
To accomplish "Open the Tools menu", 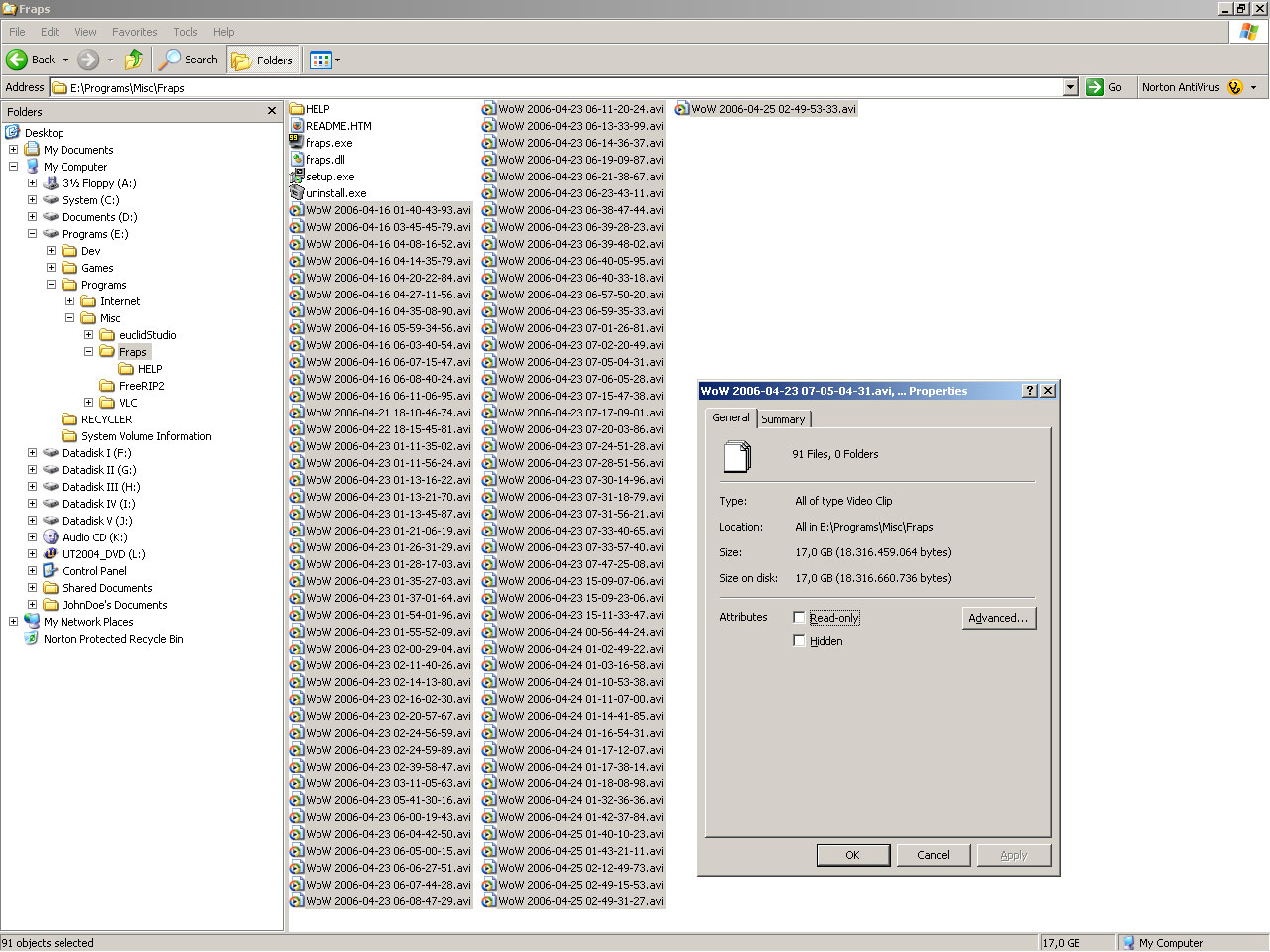I will [186, 32].
